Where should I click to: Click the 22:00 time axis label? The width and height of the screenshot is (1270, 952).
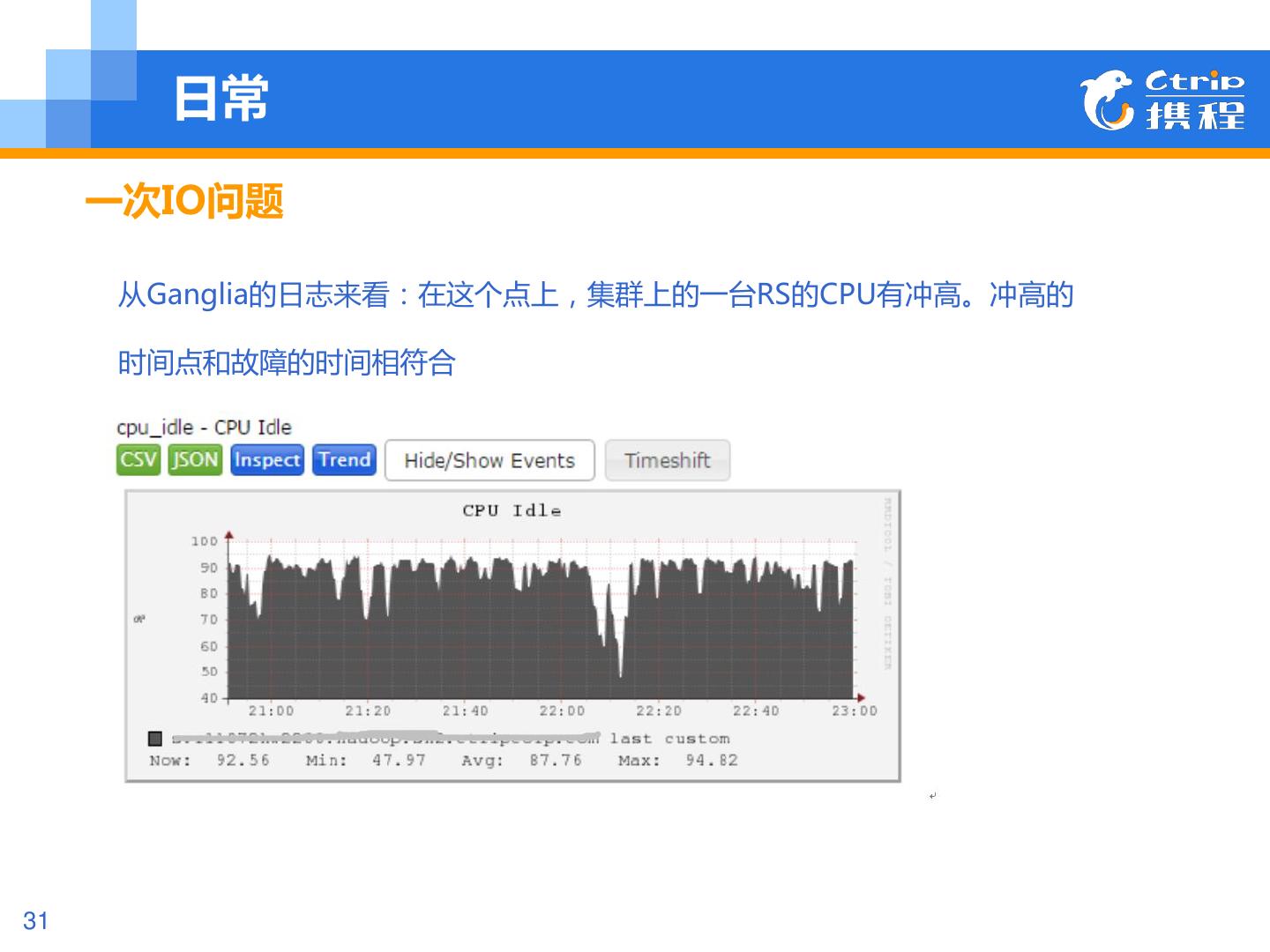tap(562, 710)
